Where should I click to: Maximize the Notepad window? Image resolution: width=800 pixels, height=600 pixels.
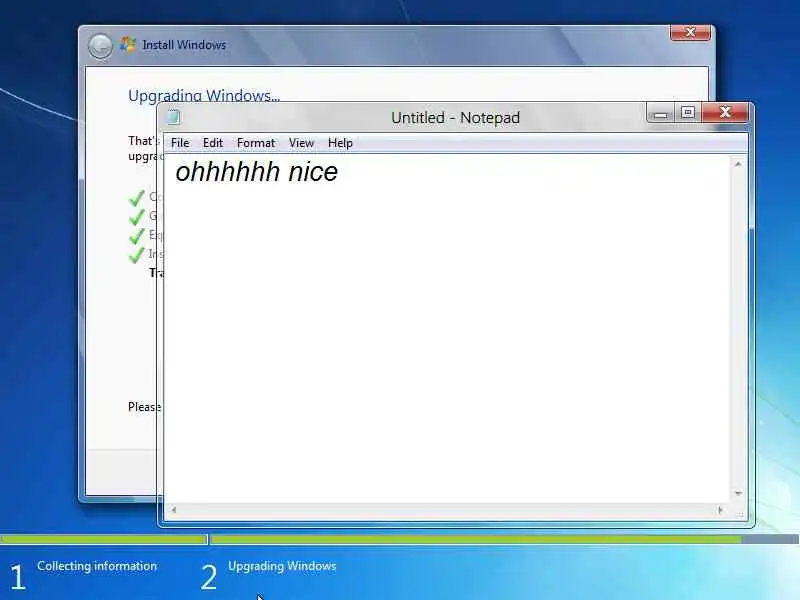pos(688,113)
